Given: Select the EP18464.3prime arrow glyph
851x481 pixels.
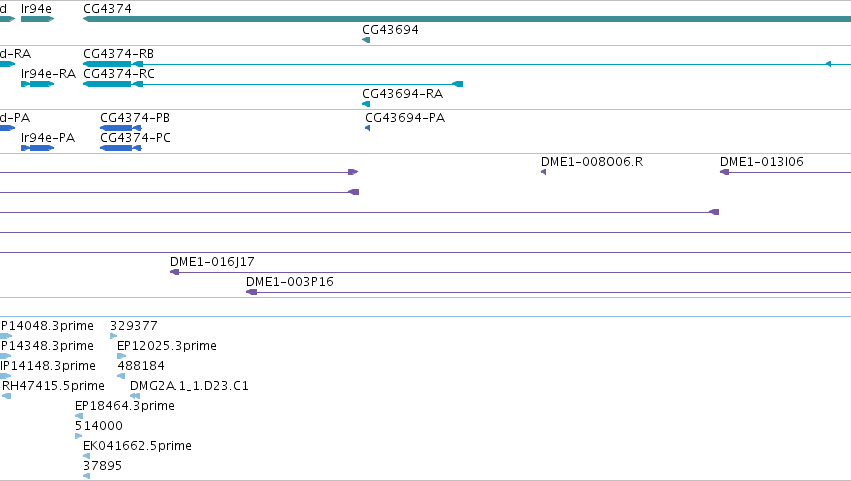Looking at the screenshot, I should [x=79, y=416].
